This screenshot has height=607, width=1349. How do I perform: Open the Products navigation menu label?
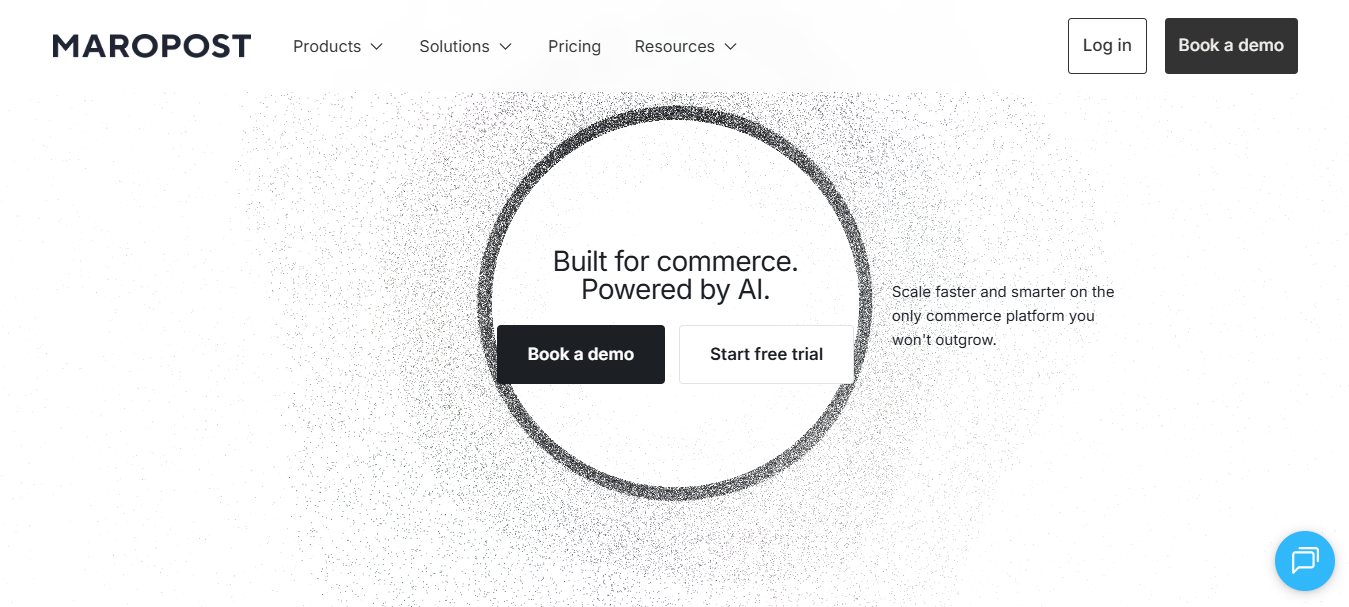click(x=327, y=46)
